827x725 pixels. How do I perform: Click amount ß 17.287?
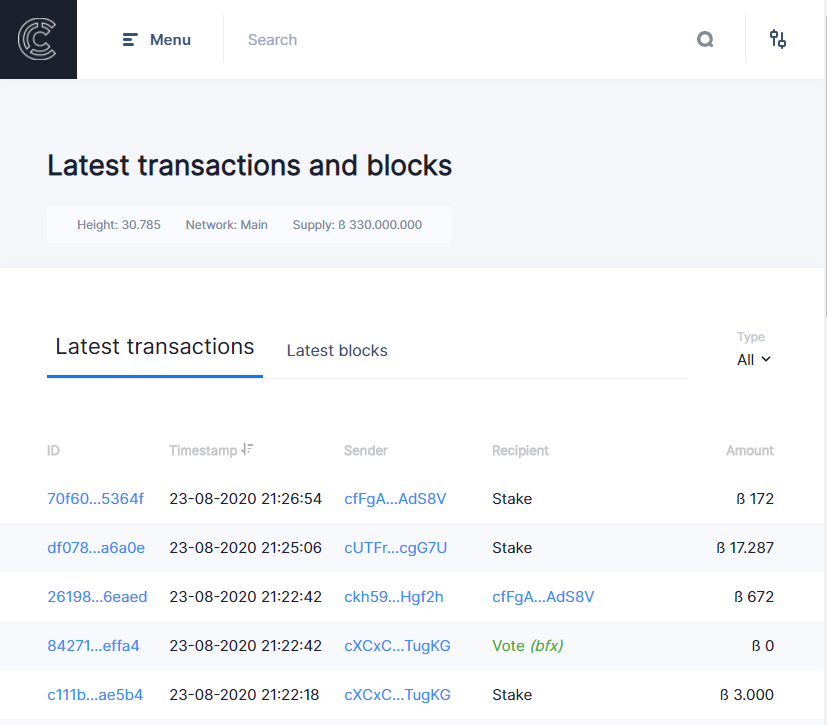[745, 548]
